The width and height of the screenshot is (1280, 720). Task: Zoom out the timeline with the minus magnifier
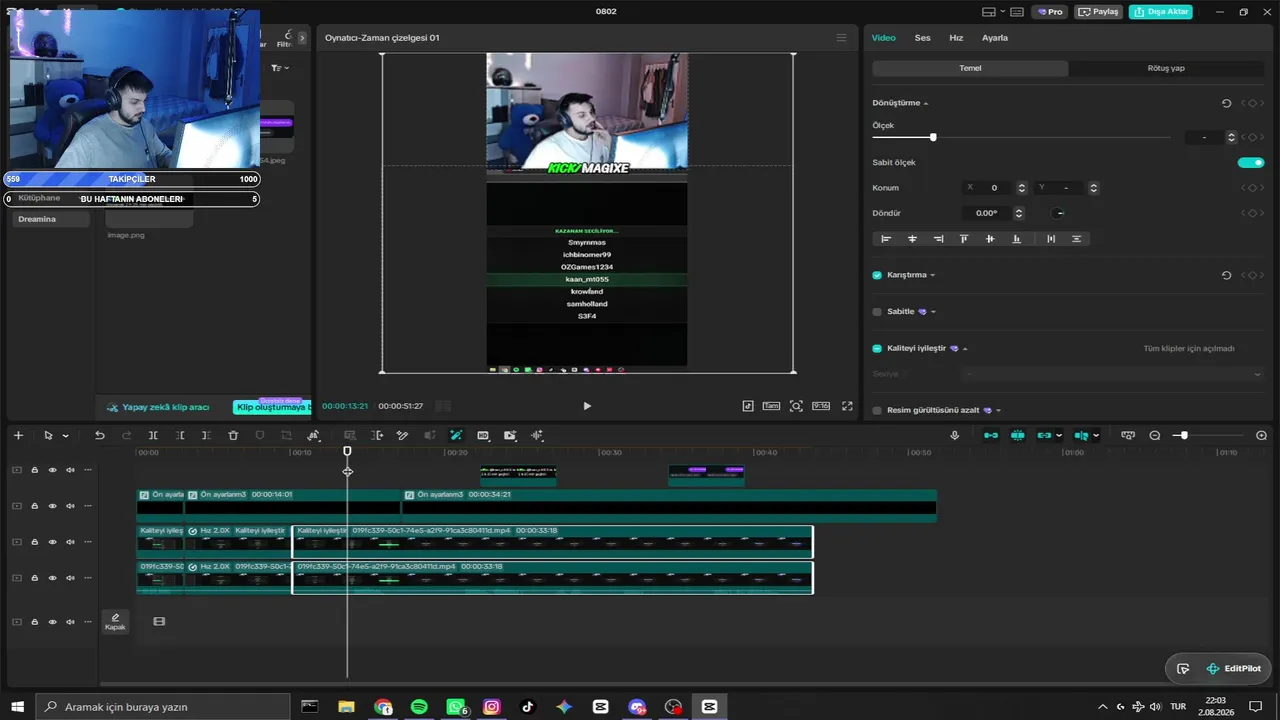click(1155, 435)
